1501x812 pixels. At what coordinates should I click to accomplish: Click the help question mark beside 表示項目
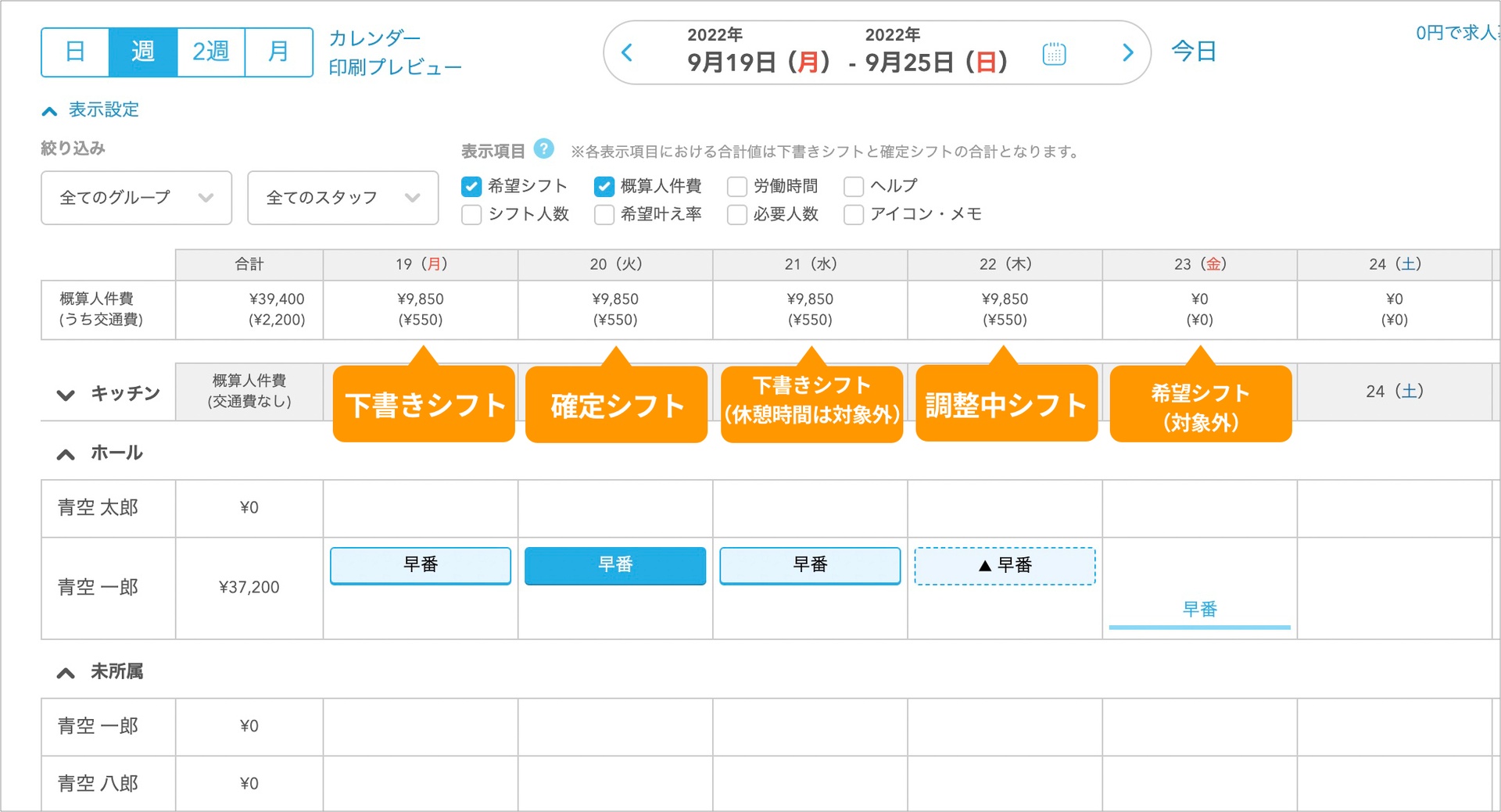click(x=543, y=148)
